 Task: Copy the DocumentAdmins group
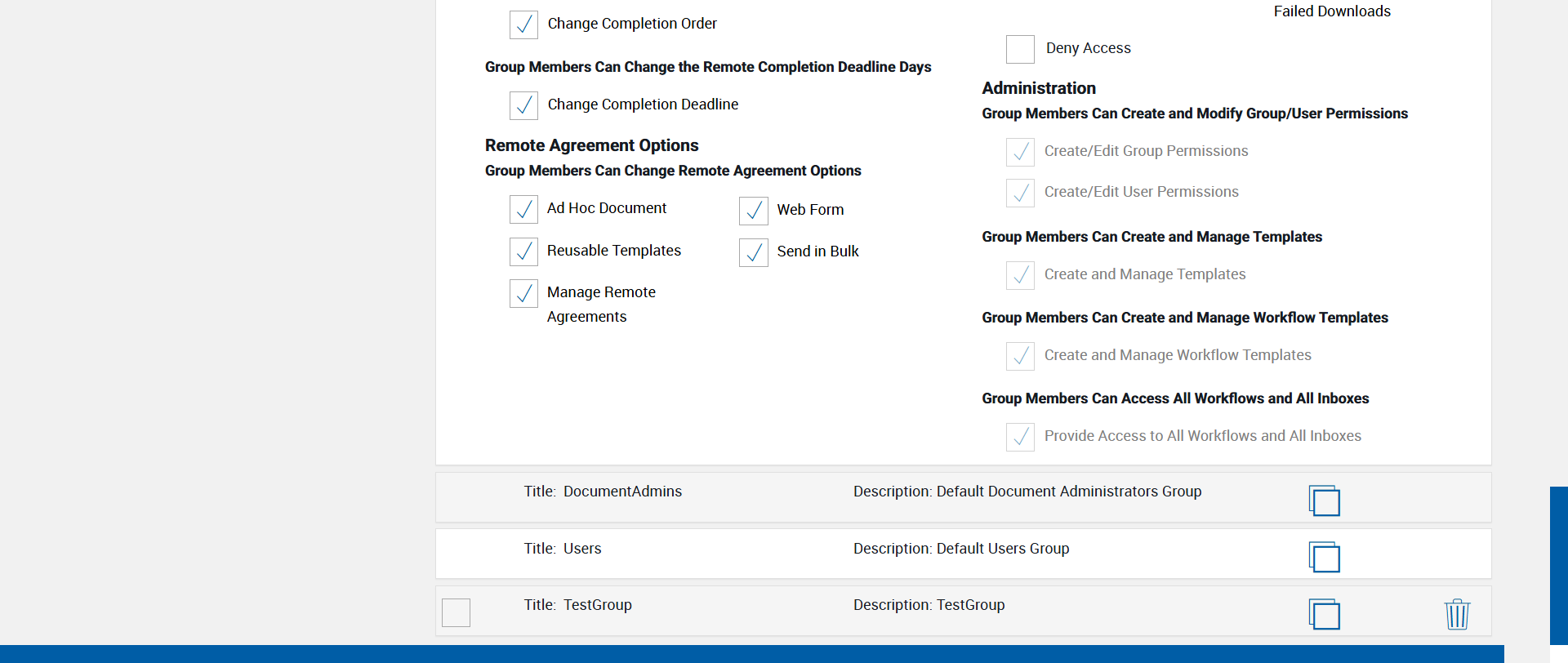pyautogui.click(x=1324, y=501)
